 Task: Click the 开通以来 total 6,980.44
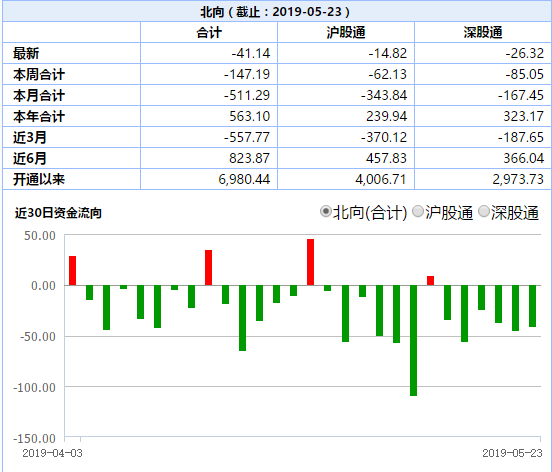tap(244, 179)
